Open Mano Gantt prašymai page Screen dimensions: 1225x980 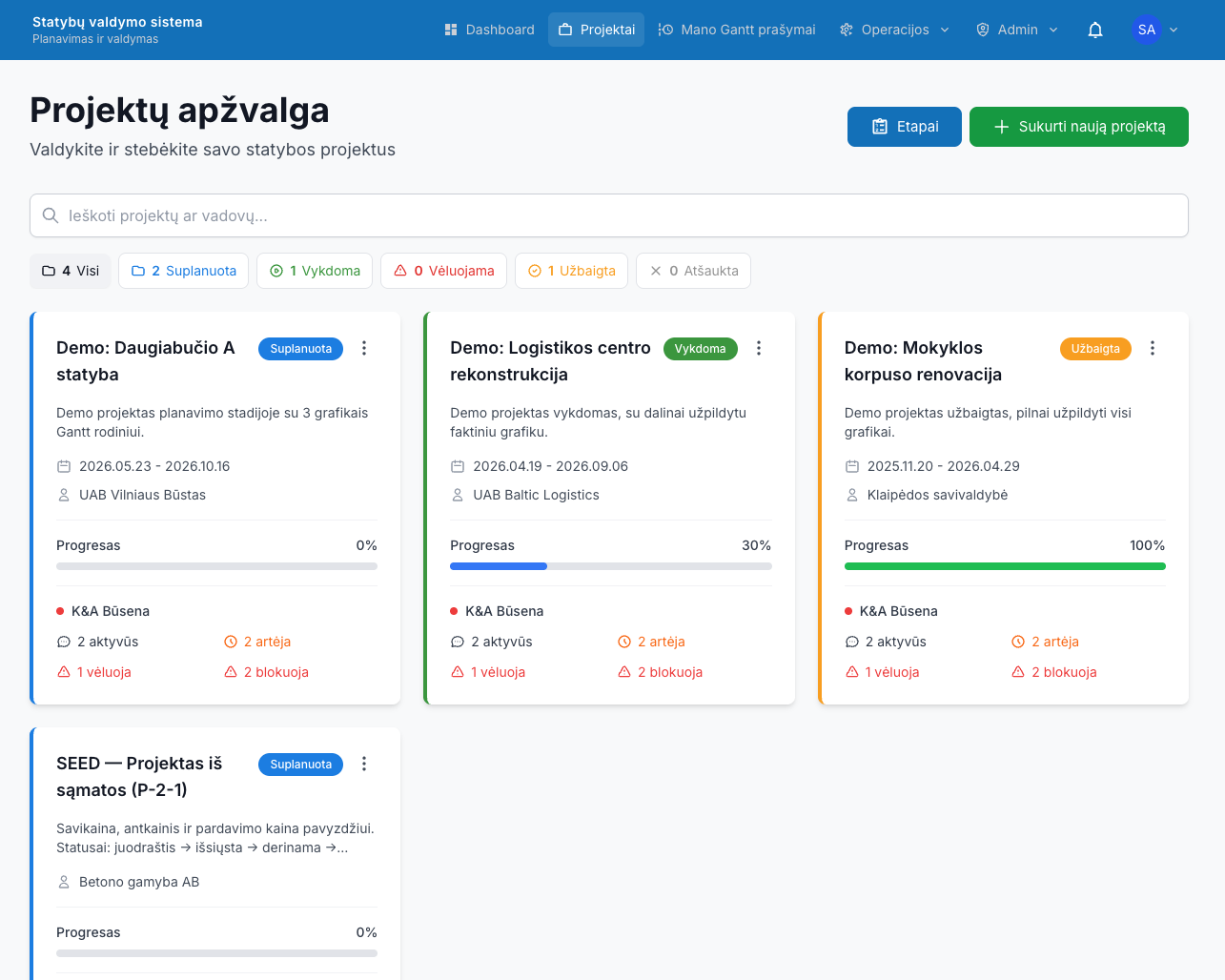coord(737,30)
